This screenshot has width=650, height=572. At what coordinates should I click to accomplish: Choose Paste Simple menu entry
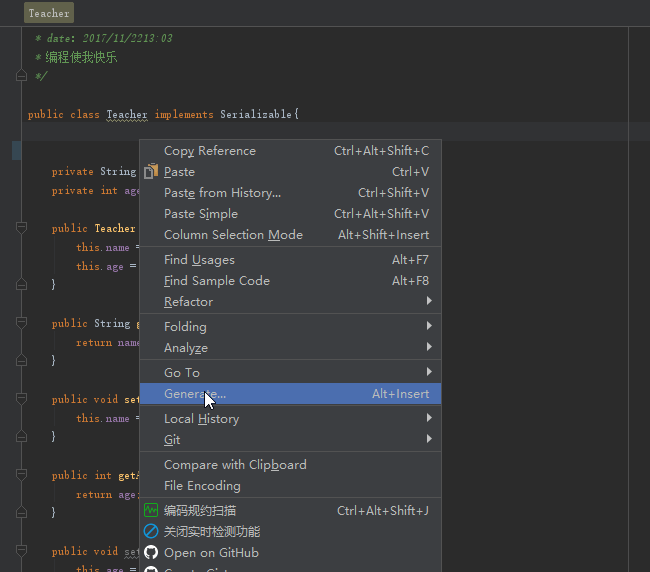coord(290,214)
